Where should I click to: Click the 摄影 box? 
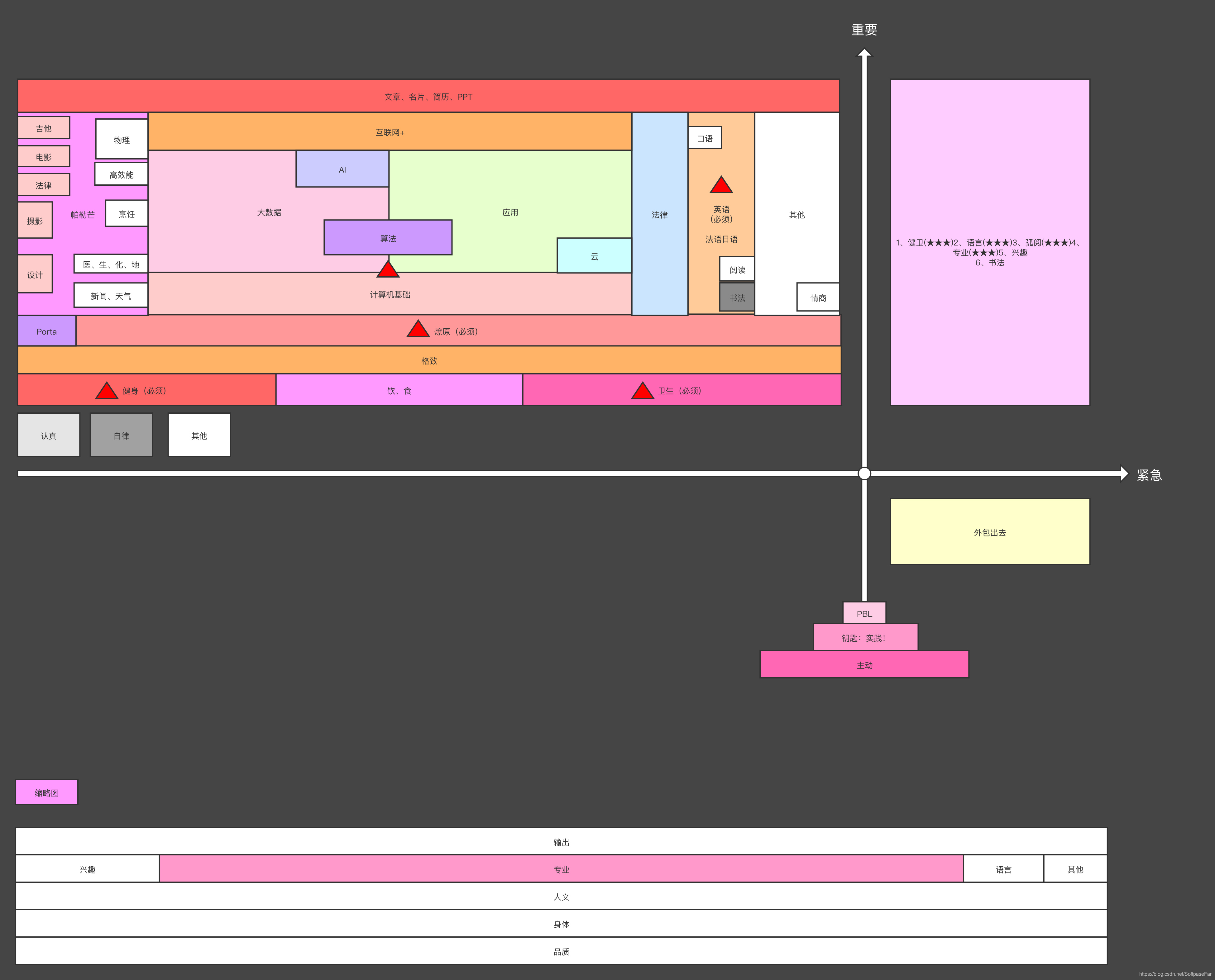tap(35, 220)
